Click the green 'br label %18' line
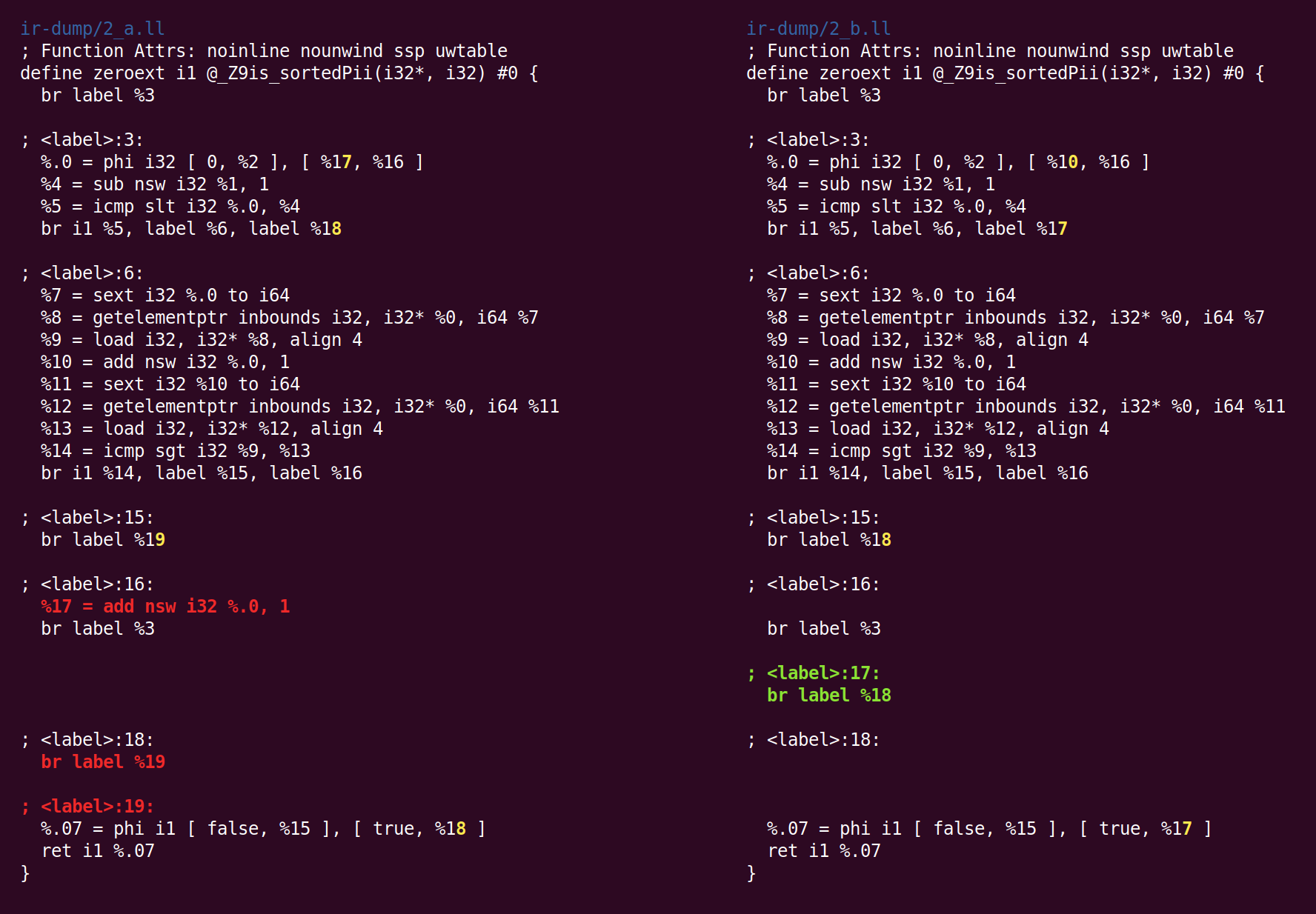Viewport: 1316px width, 914px height. [829, 695]
